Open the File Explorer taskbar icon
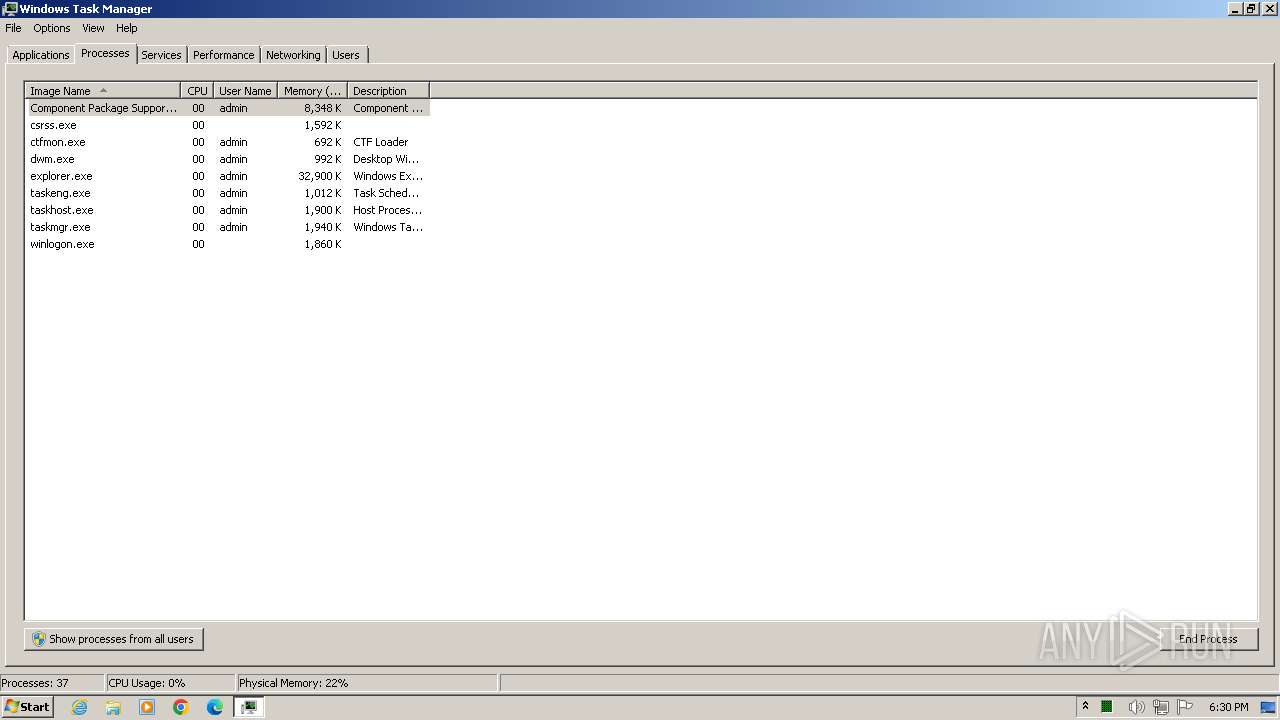 [x=113, y=707]
